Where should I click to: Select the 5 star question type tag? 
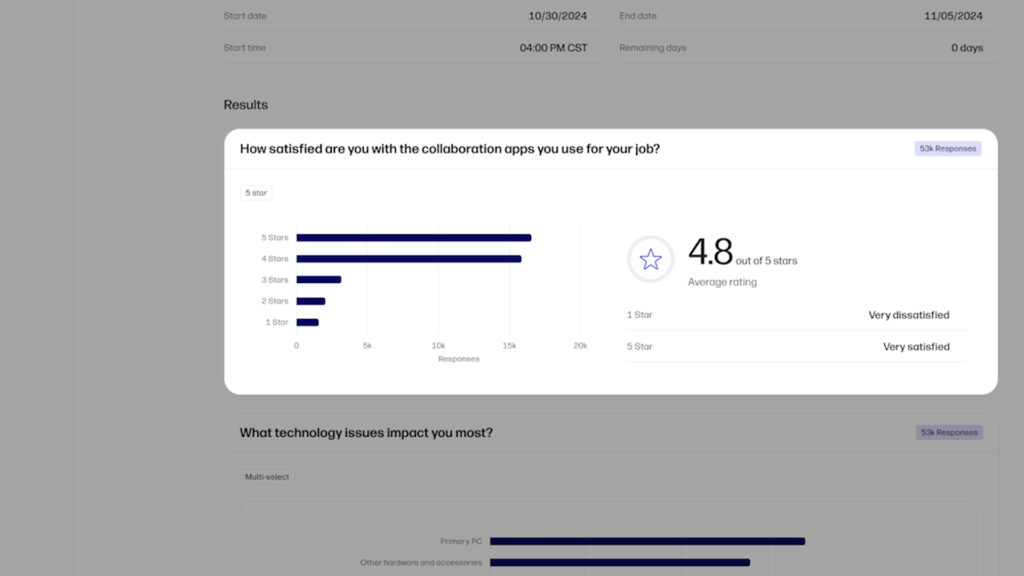256,193
